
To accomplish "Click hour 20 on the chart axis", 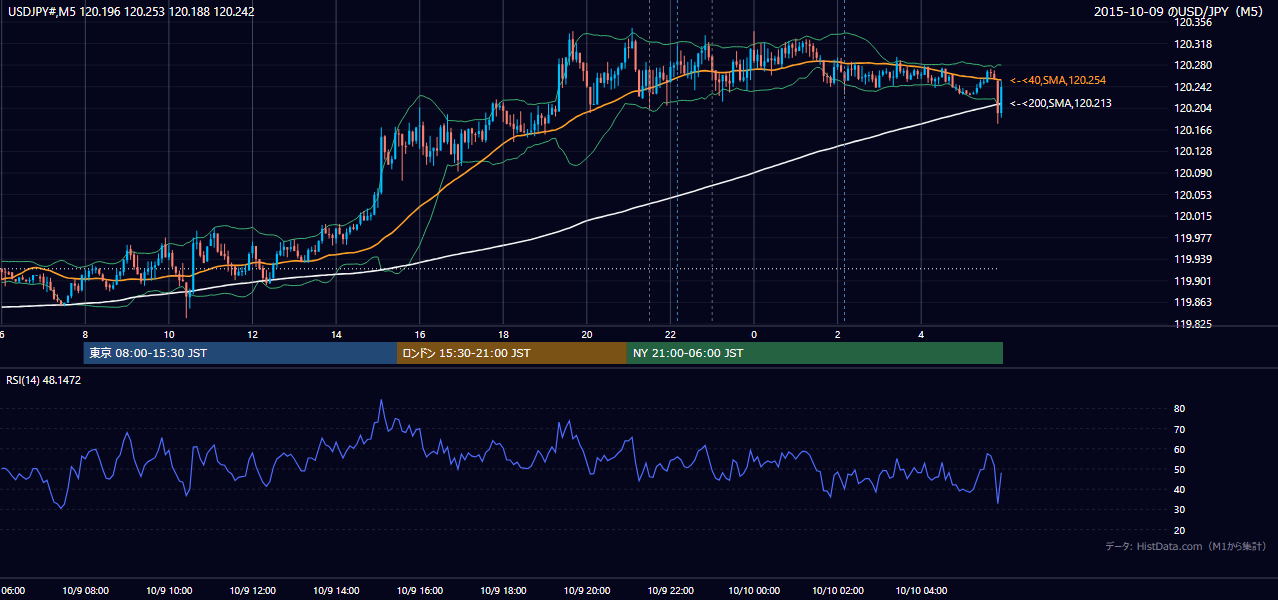I will point(587,334).
